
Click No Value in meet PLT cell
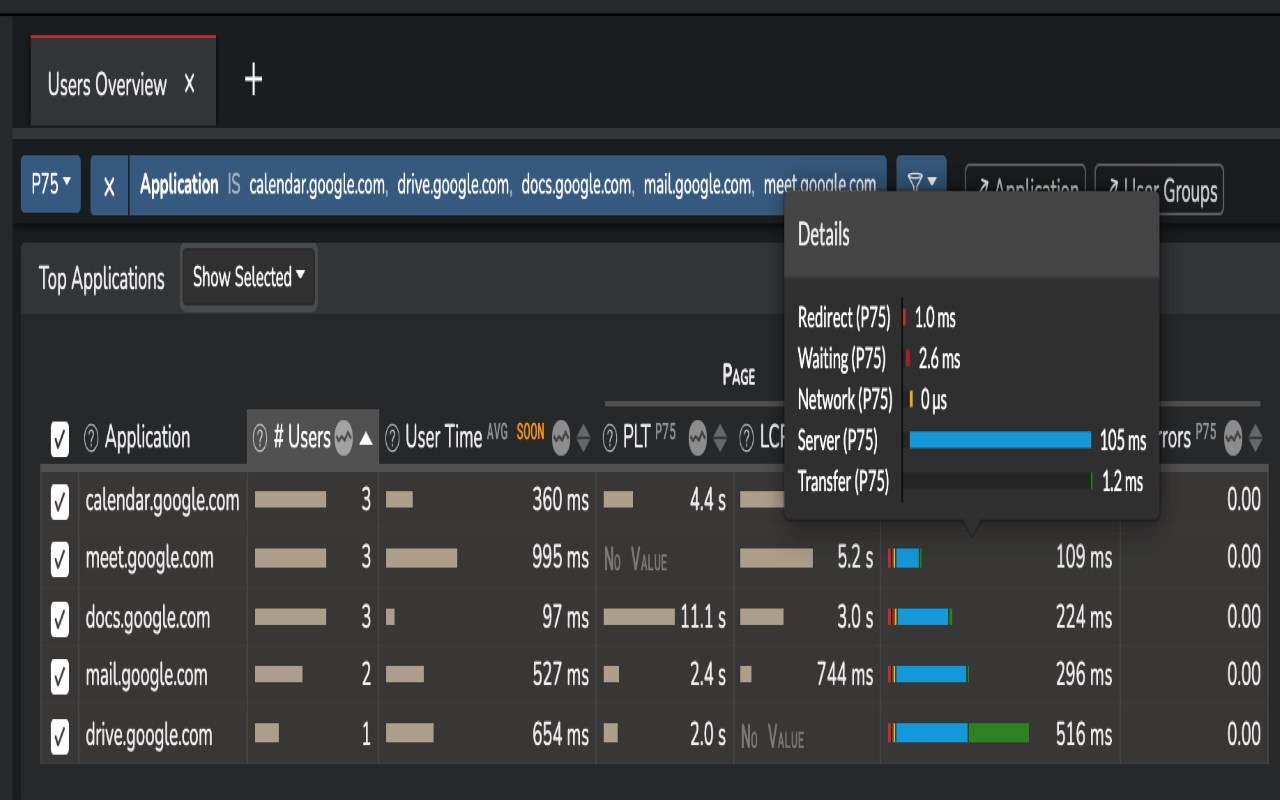[635, 560]
